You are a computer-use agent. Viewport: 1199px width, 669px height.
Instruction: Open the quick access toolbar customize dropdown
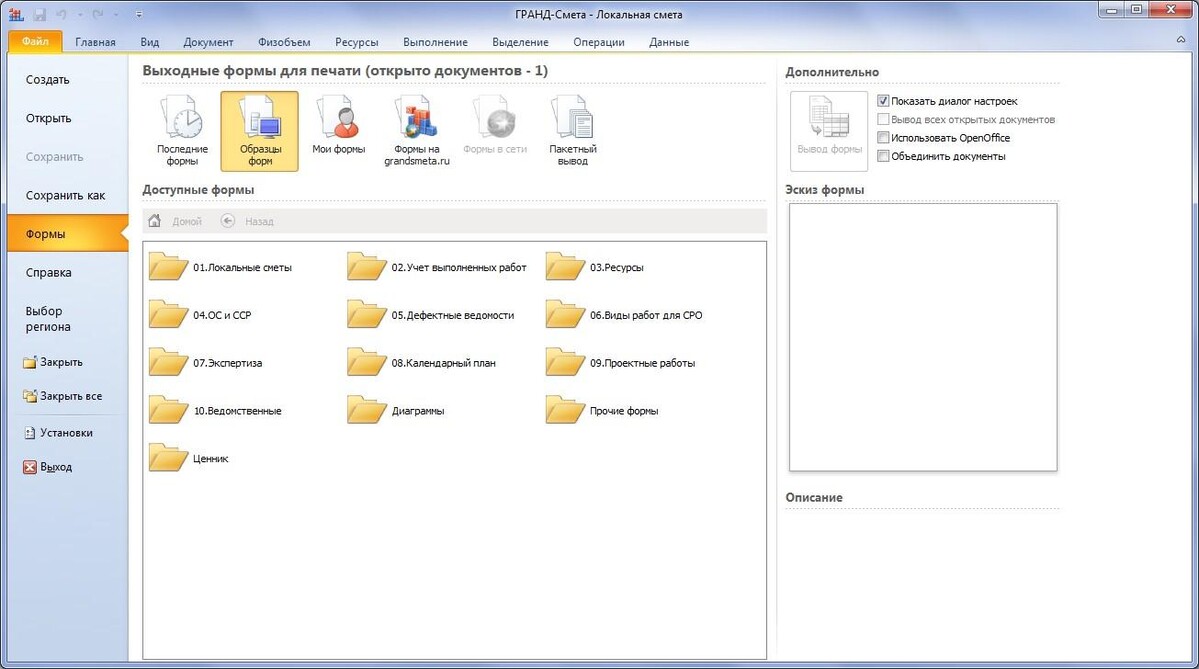(x=138, y=15)
